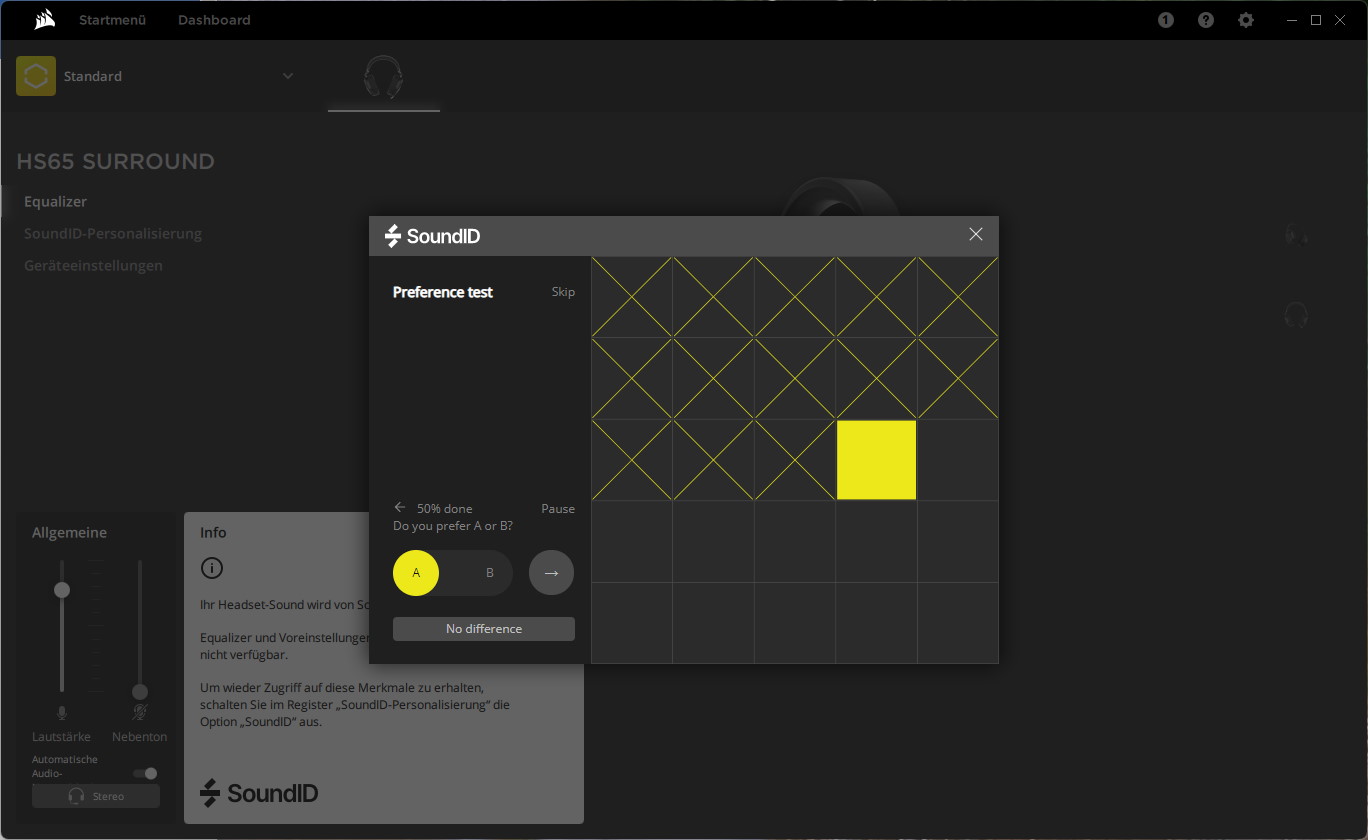
Task: Click the next arrow round button
Action: (551, 573)
